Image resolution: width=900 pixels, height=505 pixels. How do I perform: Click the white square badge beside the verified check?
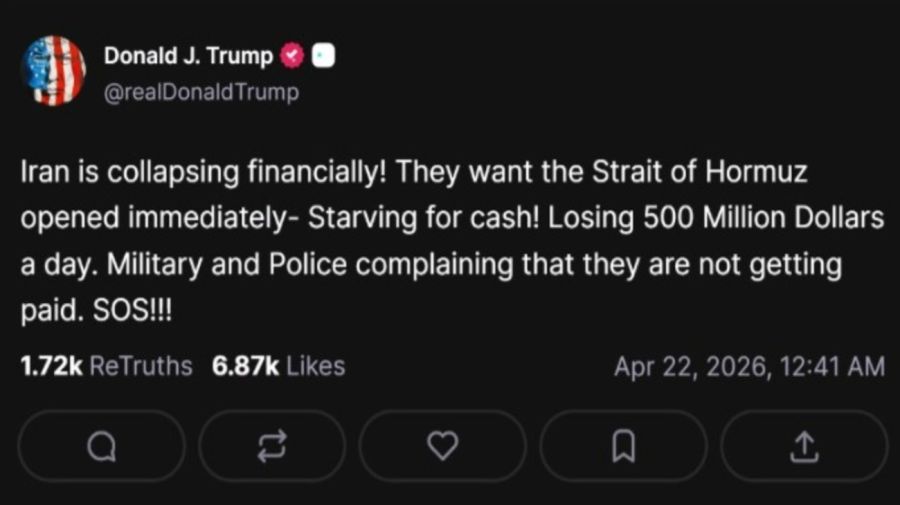click(x=323, y=57)
